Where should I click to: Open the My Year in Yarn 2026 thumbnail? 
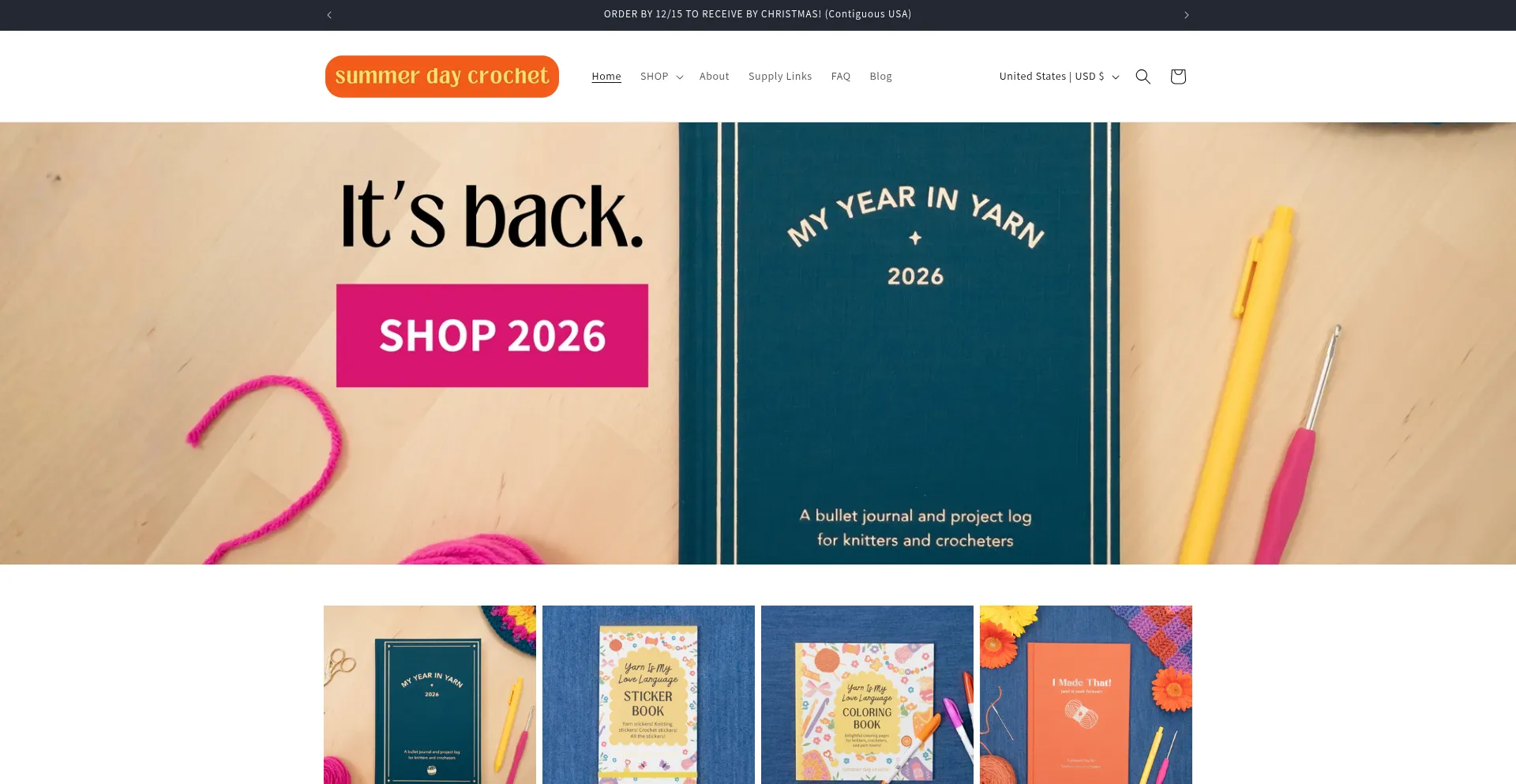tap(430, 695)
